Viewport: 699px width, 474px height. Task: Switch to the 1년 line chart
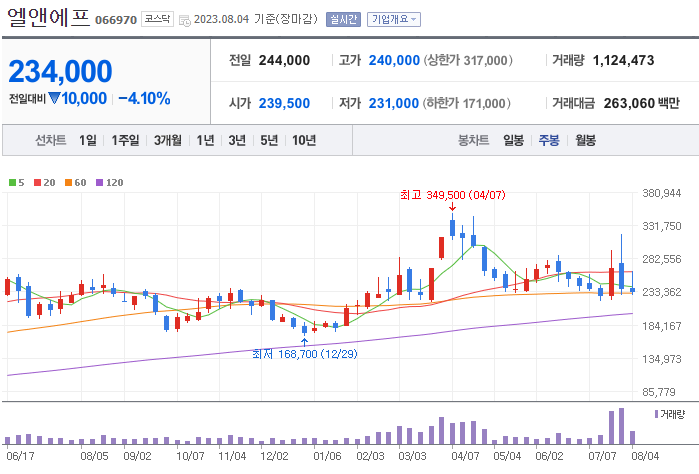coord(206,140)
